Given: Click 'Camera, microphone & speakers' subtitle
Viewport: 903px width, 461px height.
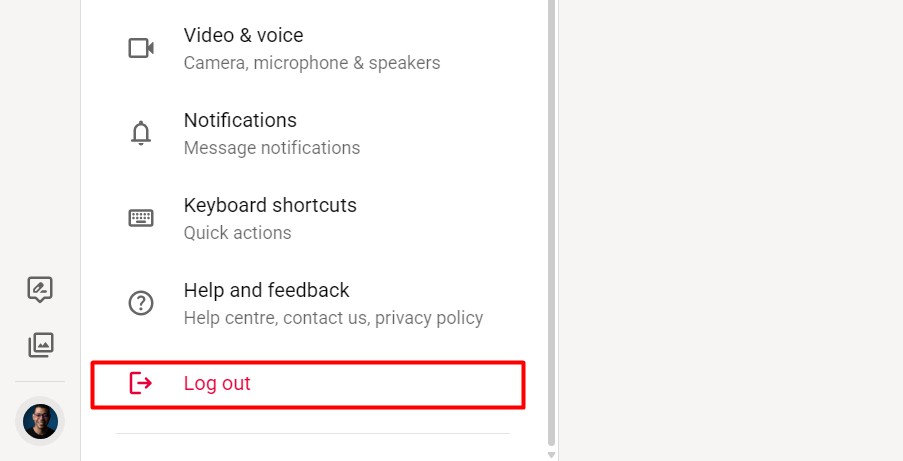Looking at the screenshot, I should tap(312, 63).
